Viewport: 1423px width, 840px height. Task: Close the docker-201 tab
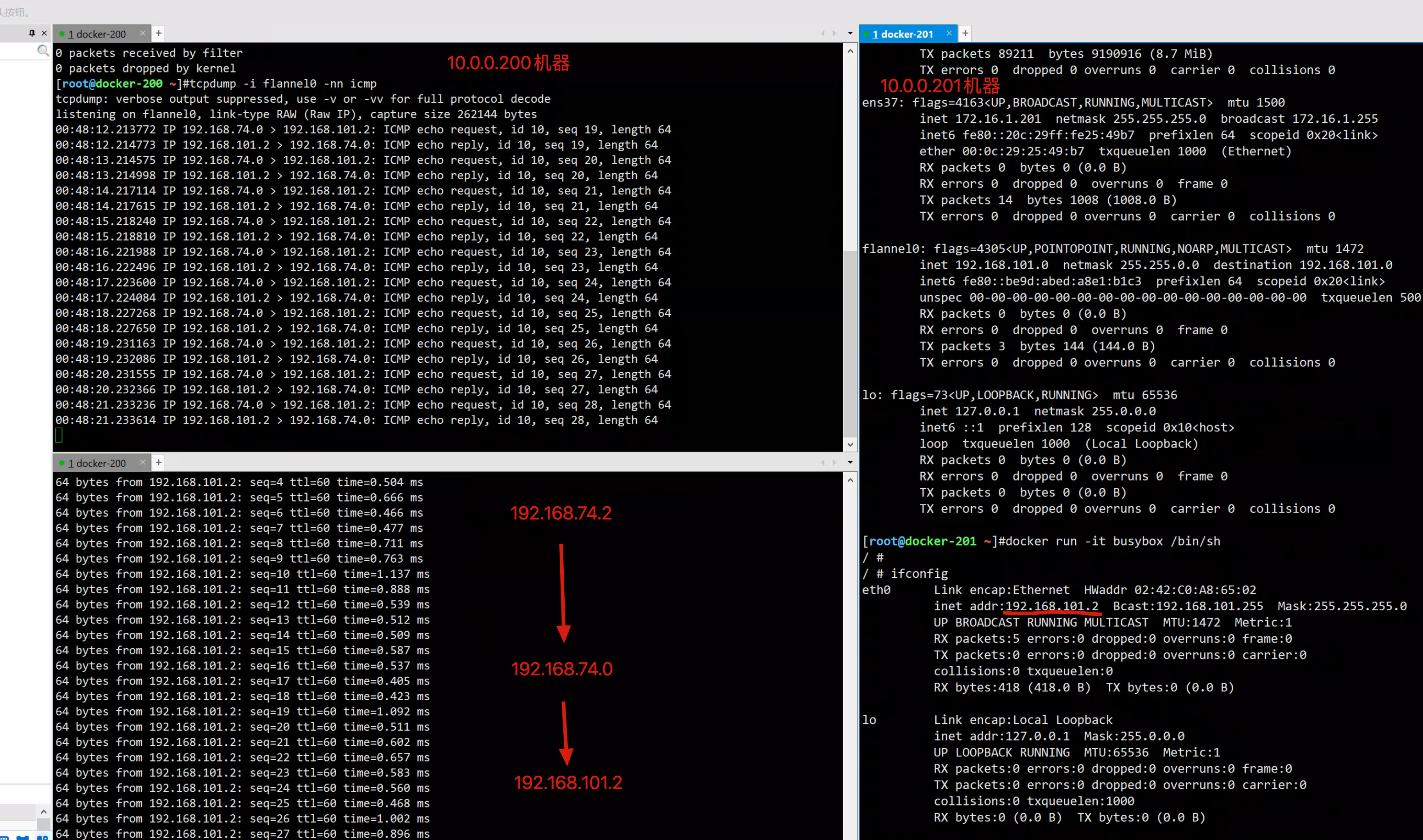949,33
